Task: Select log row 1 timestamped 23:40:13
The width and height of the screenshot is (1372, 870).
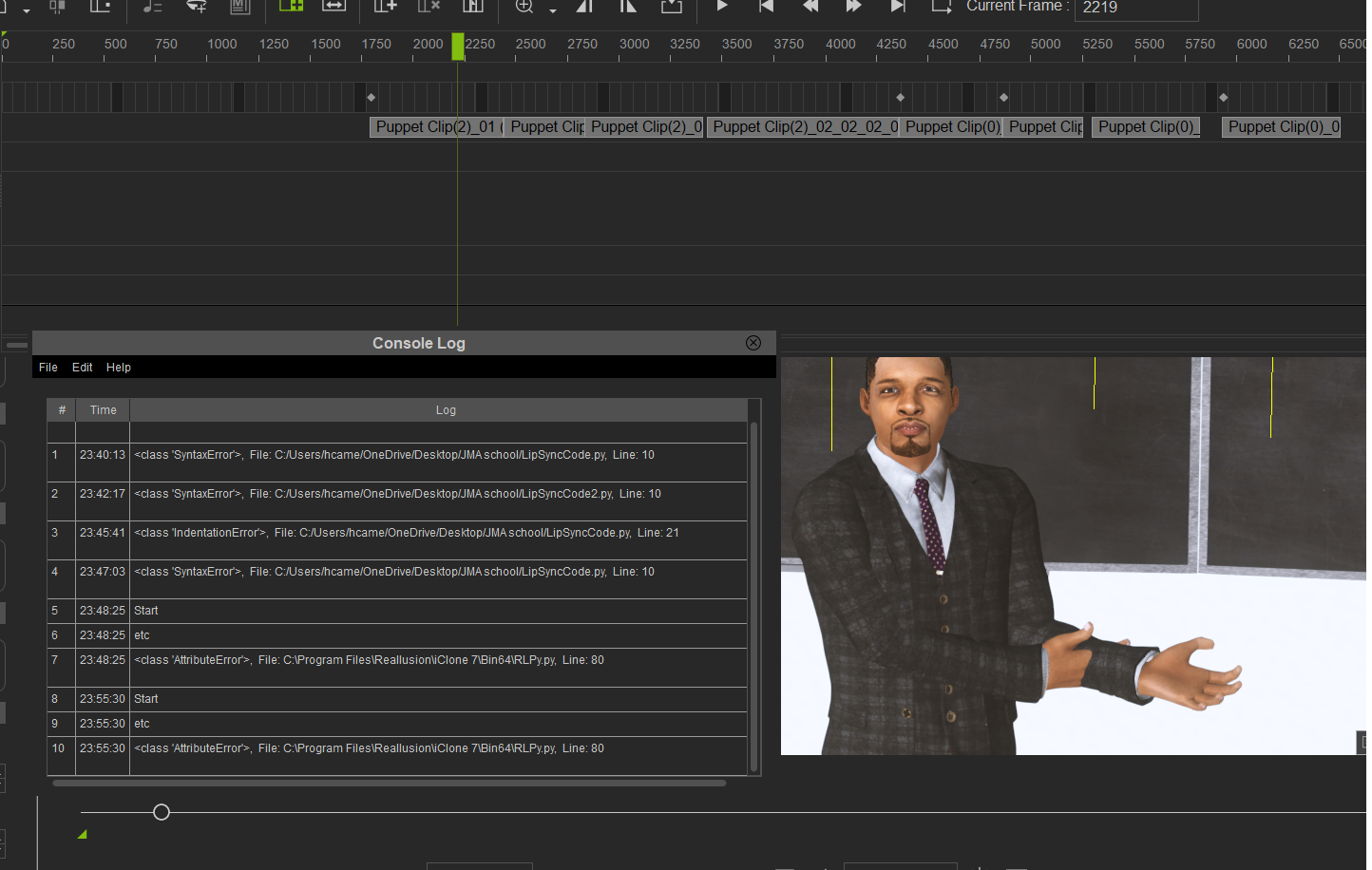Action: (x=397, y=463)
